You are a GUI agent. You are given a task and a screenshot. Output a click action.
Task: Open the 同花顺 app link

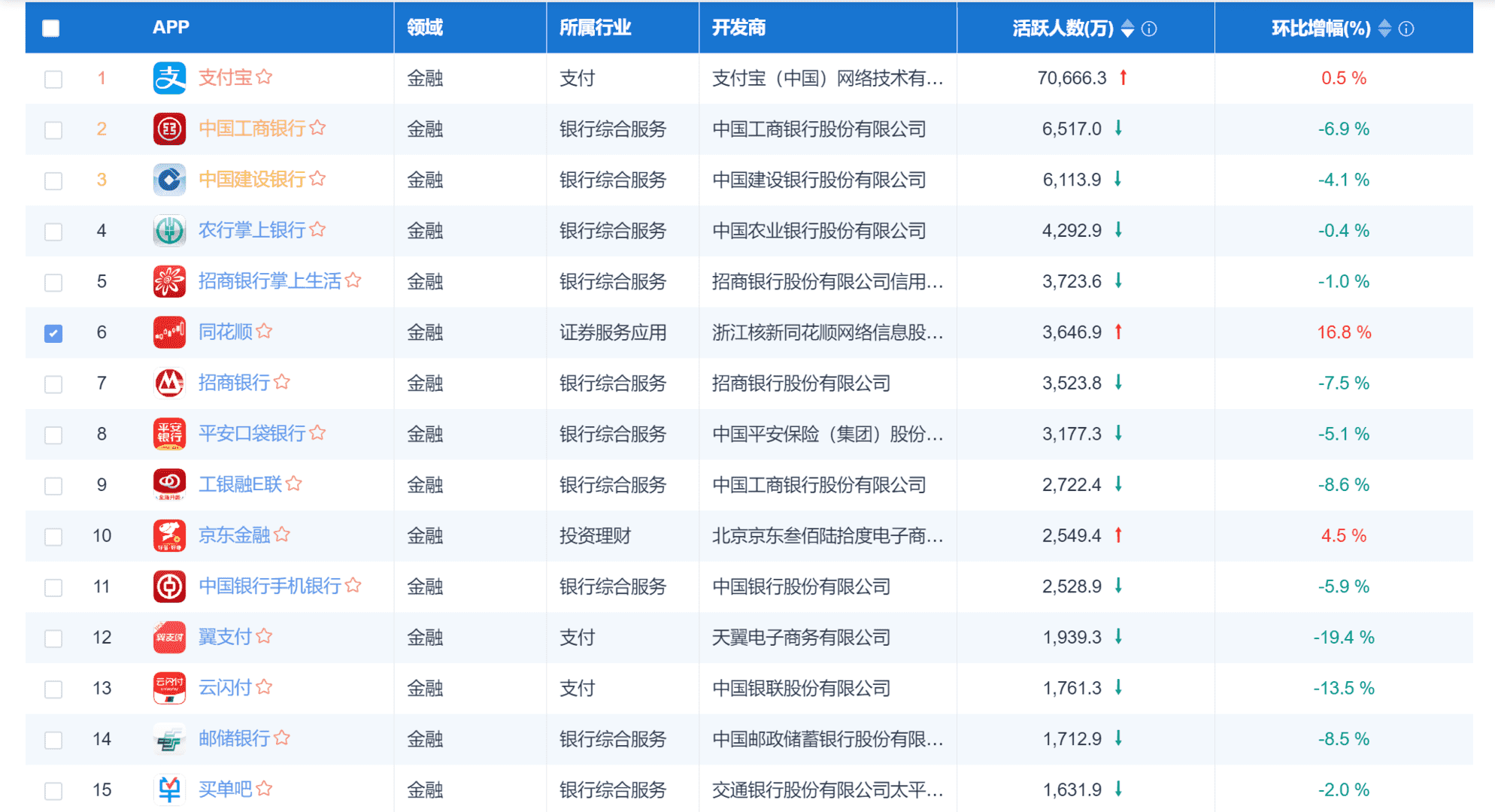pos(226,332)
